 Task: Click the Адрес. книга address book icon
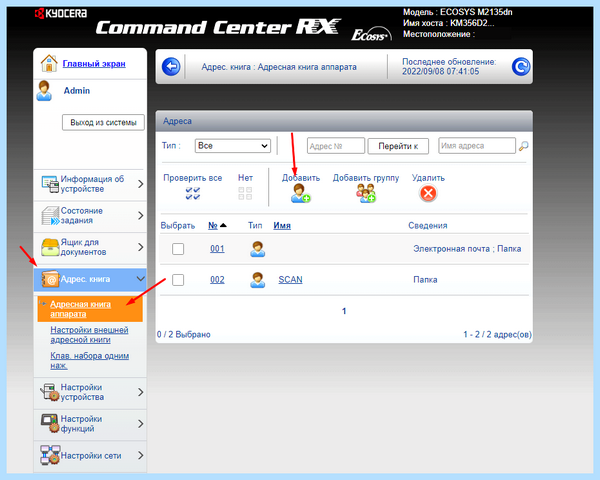coord(50,279)
